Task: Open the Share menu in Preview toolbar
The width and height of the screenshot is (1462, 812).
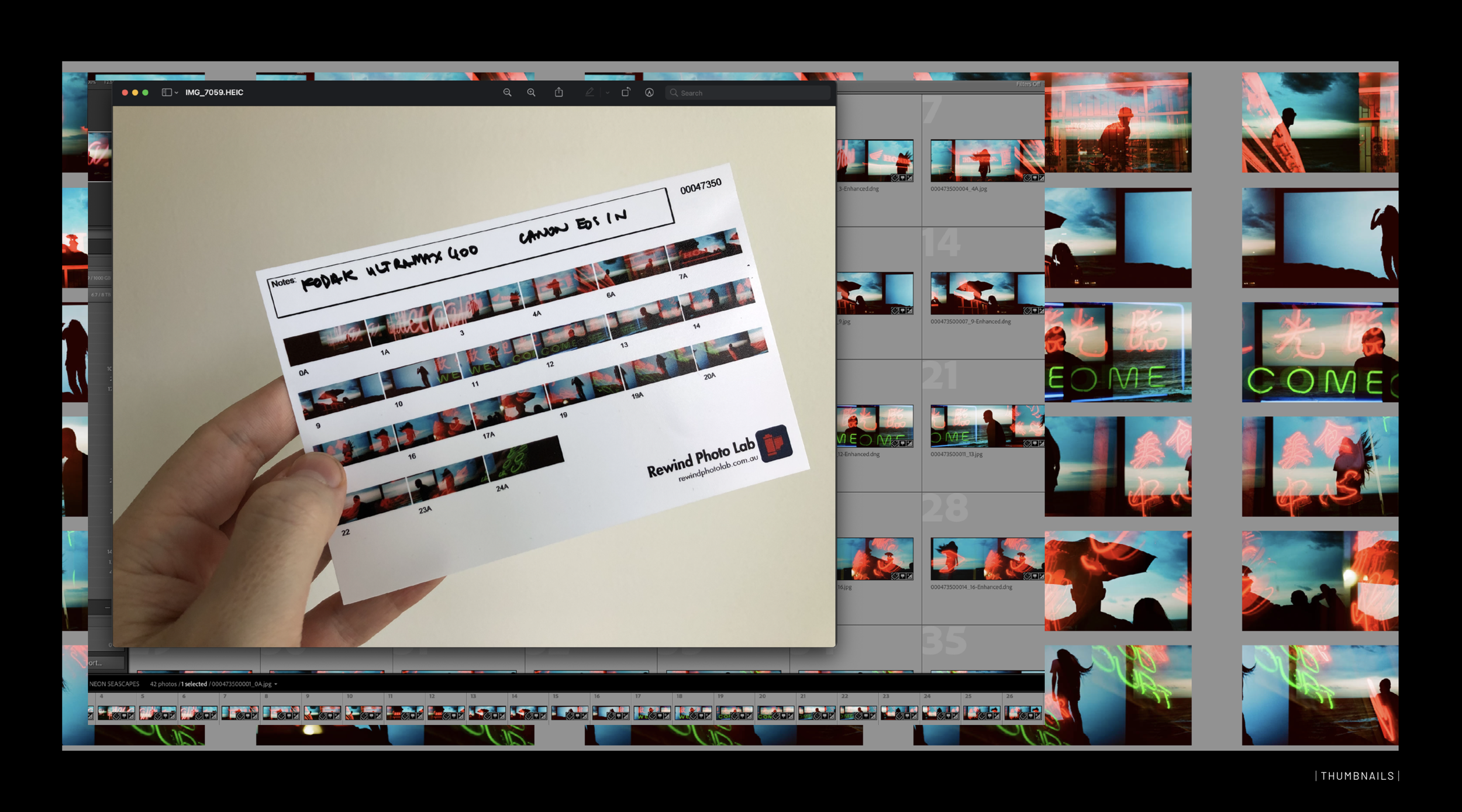Action: [x=559, y=92]
